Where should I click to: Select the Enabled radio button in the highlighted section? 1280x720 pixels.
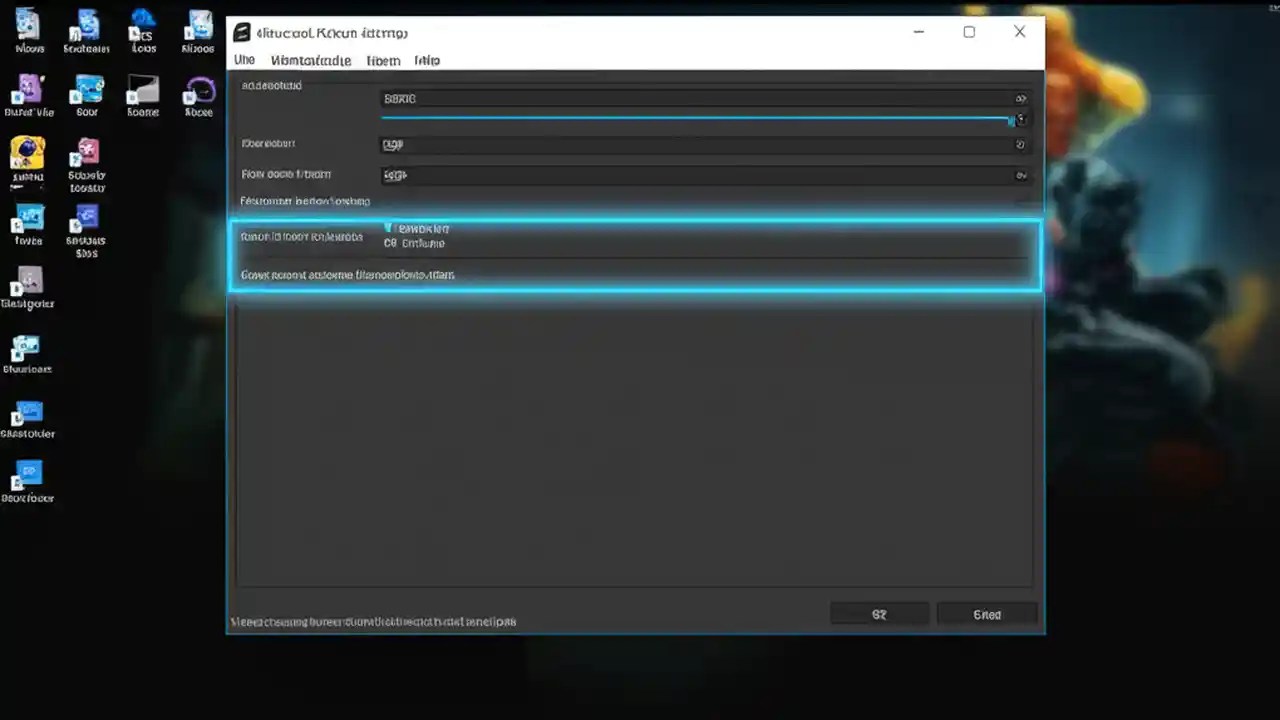[390, 228]
